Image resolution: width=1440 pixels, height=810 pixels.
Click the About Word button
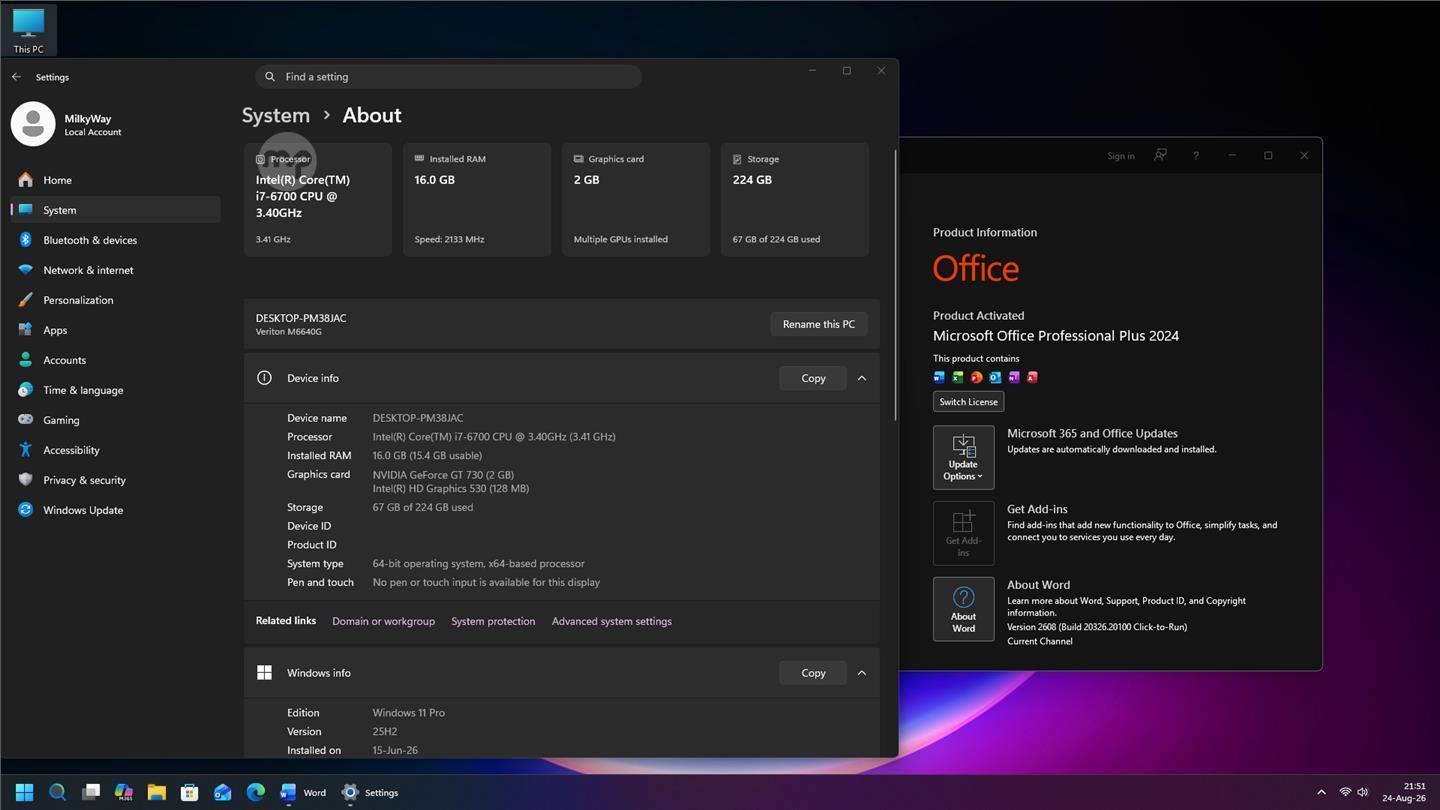(x=964, y=609)
